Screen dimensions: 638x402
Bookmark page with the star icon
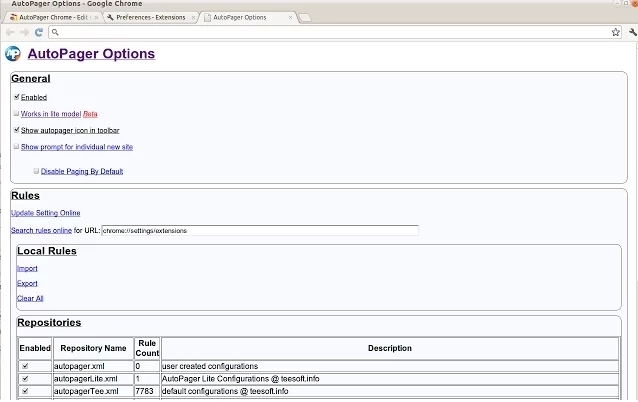[x=616, y=32]
